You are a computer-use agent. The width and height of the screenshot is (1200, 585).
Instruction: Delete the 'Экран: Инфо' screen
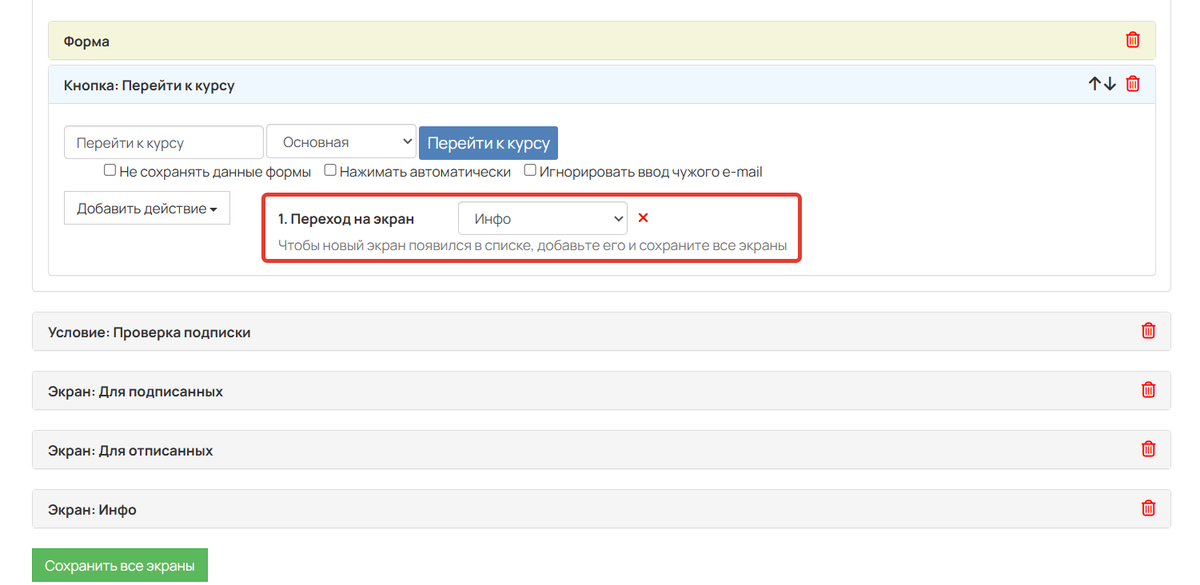pos(1148,509)
